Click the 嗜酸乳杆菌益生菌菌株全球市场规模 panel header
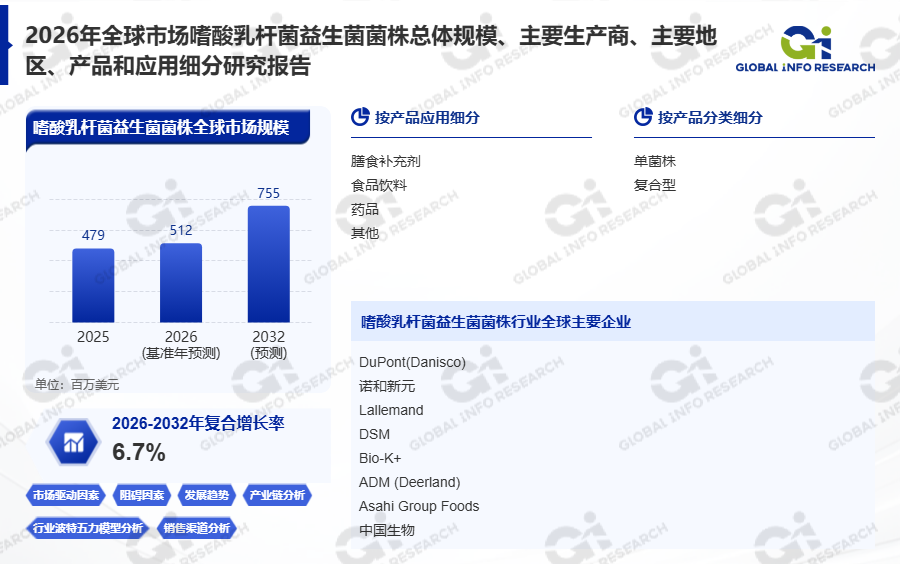The image size is (900, 564). click(x=168, y=127)
